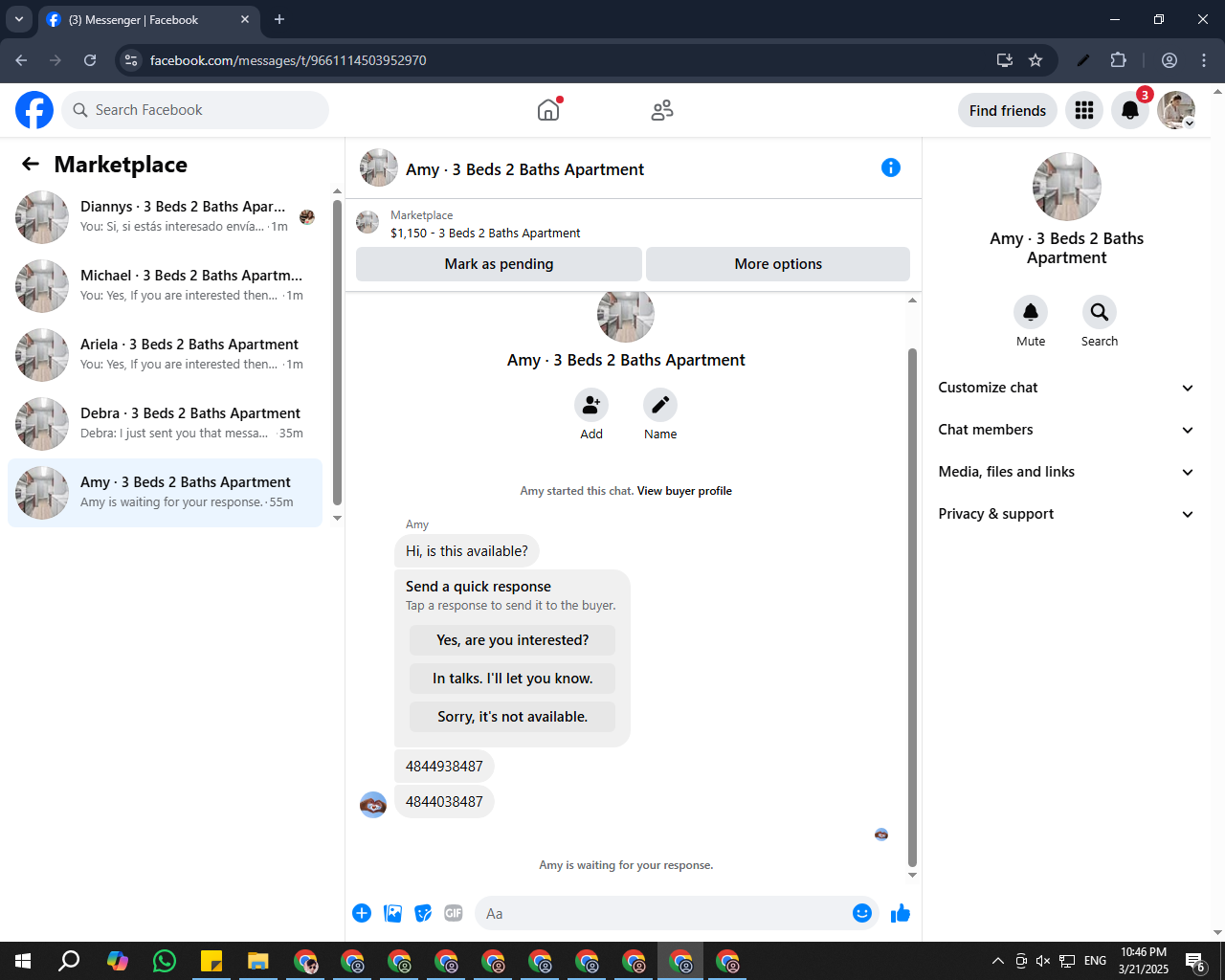Attach a photo or file

392,913
